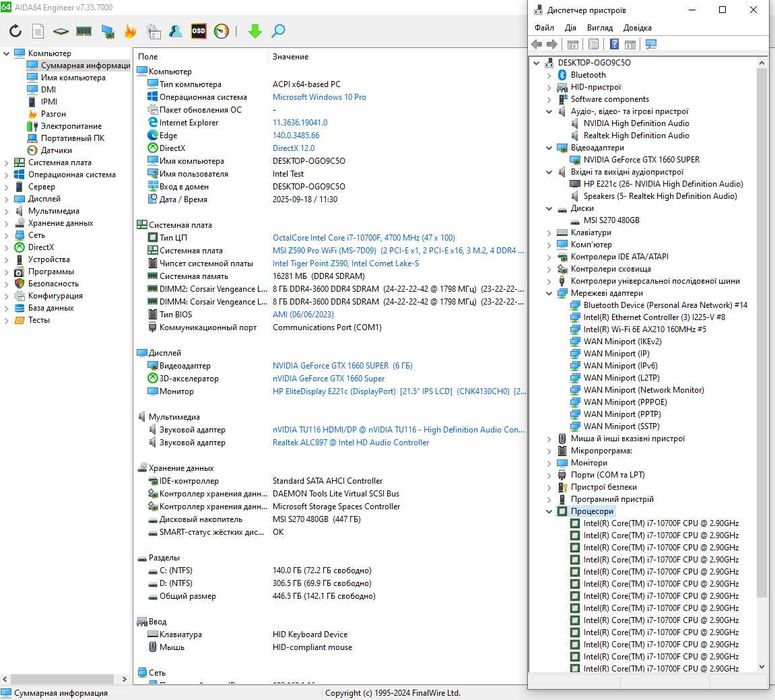Click the Back arrow in Device Manager toolbar

tap(537, 44)
